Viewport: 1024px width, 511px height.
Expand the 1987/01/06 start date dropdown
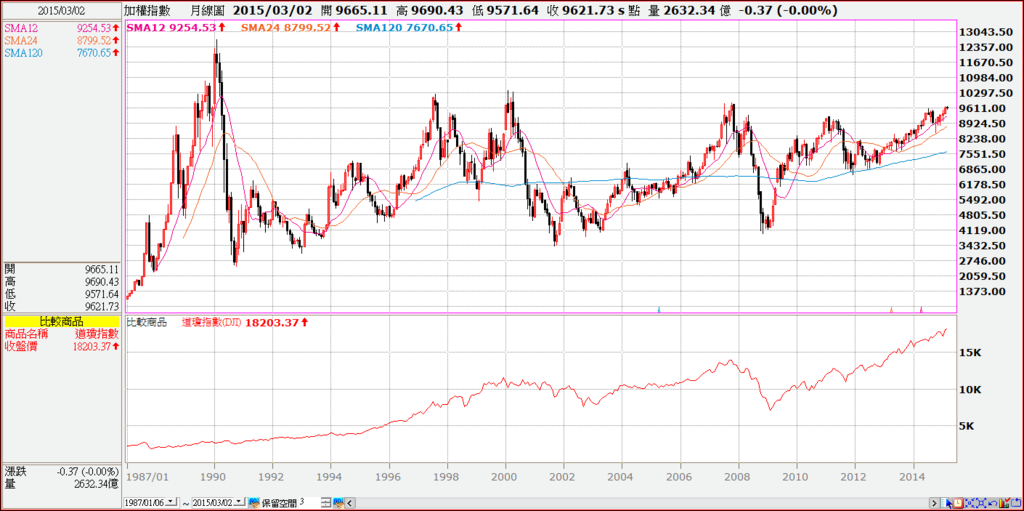coord(171,502)
